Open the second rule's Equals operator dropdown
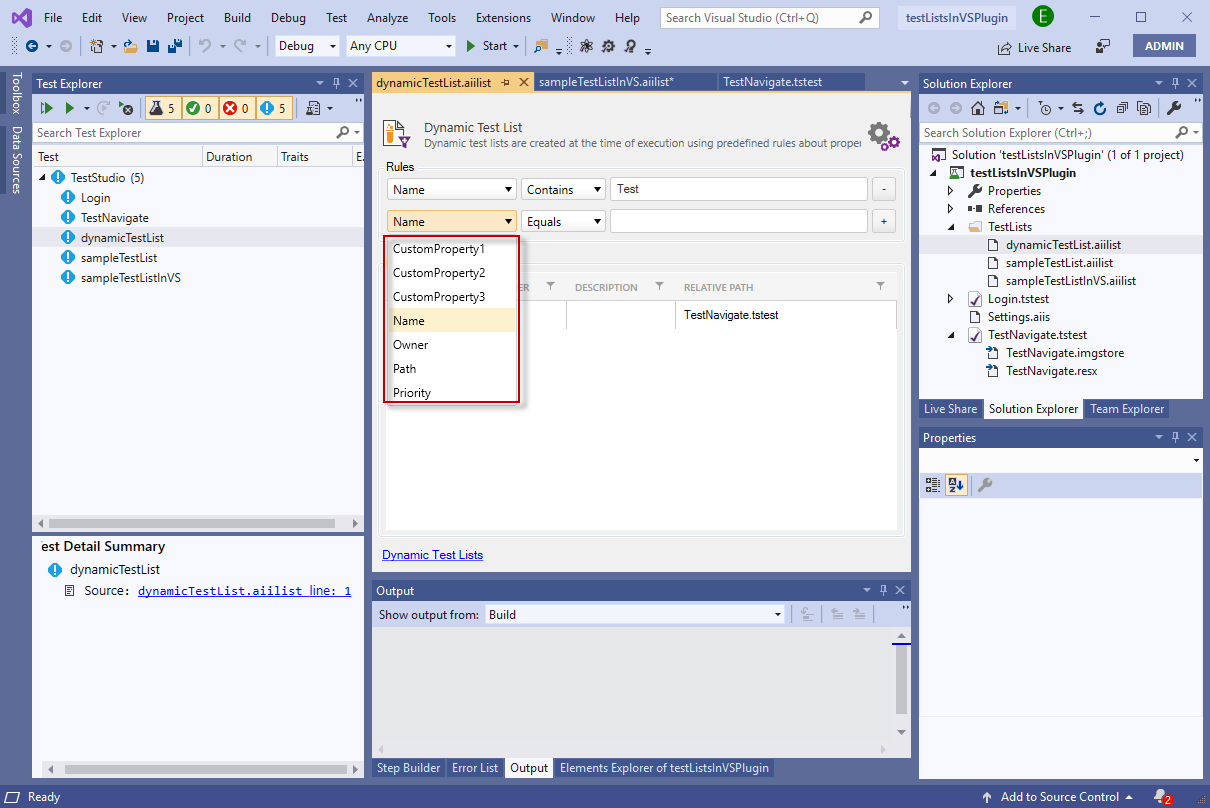Image resolution: width=1210 pixels, height=808 pixels. pos(564,221)
